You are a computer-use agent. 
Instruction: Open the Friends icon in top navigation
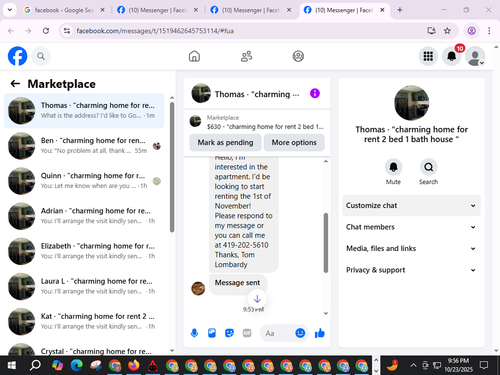point(246,56)
